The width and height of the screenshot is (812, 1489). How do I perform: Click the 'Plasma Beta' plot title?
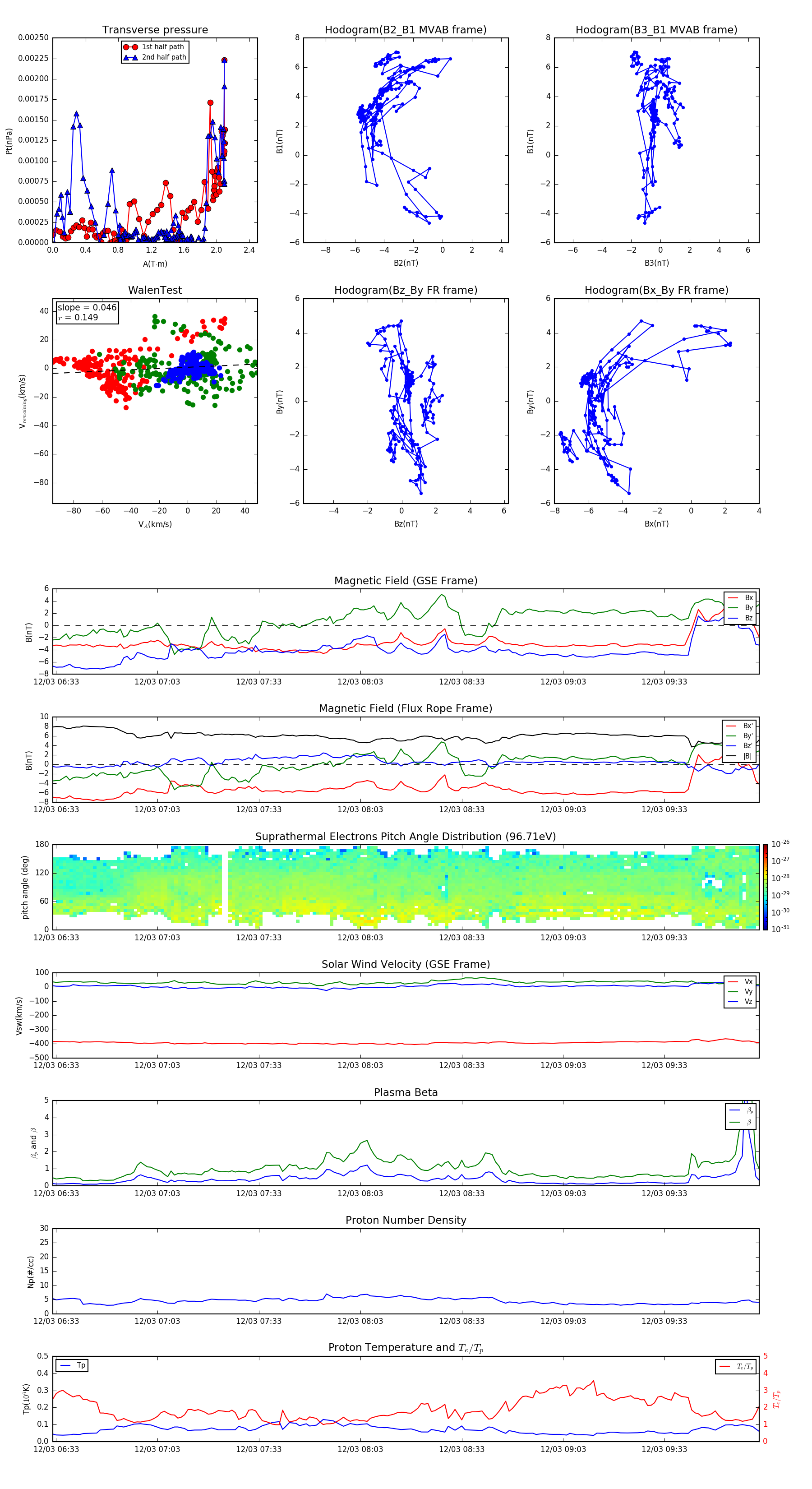[x=406, y=1092]
